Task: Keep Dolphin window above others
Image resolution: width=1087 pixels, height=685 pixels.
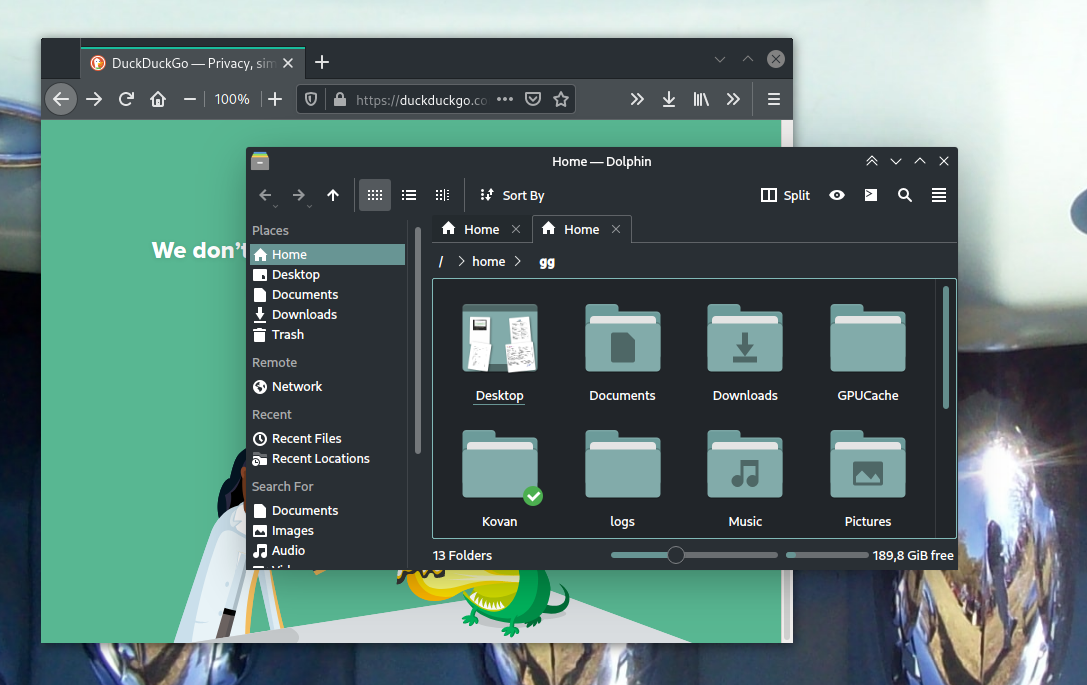Action: click(x=871, y=161)
